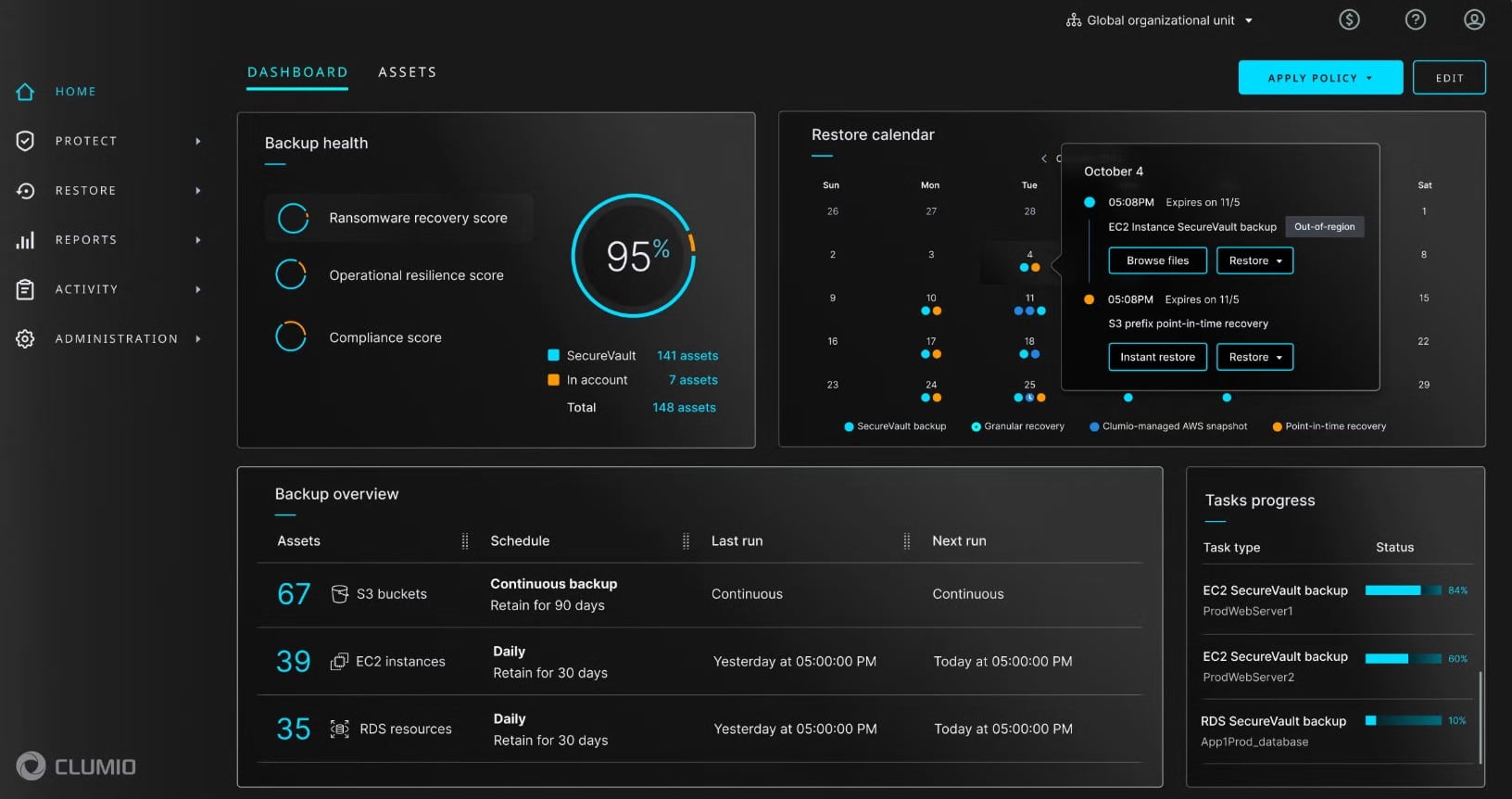Screen dimensions: 1512x799
Task: Click the Activity clipboard icon
Action: coord(25,289)
